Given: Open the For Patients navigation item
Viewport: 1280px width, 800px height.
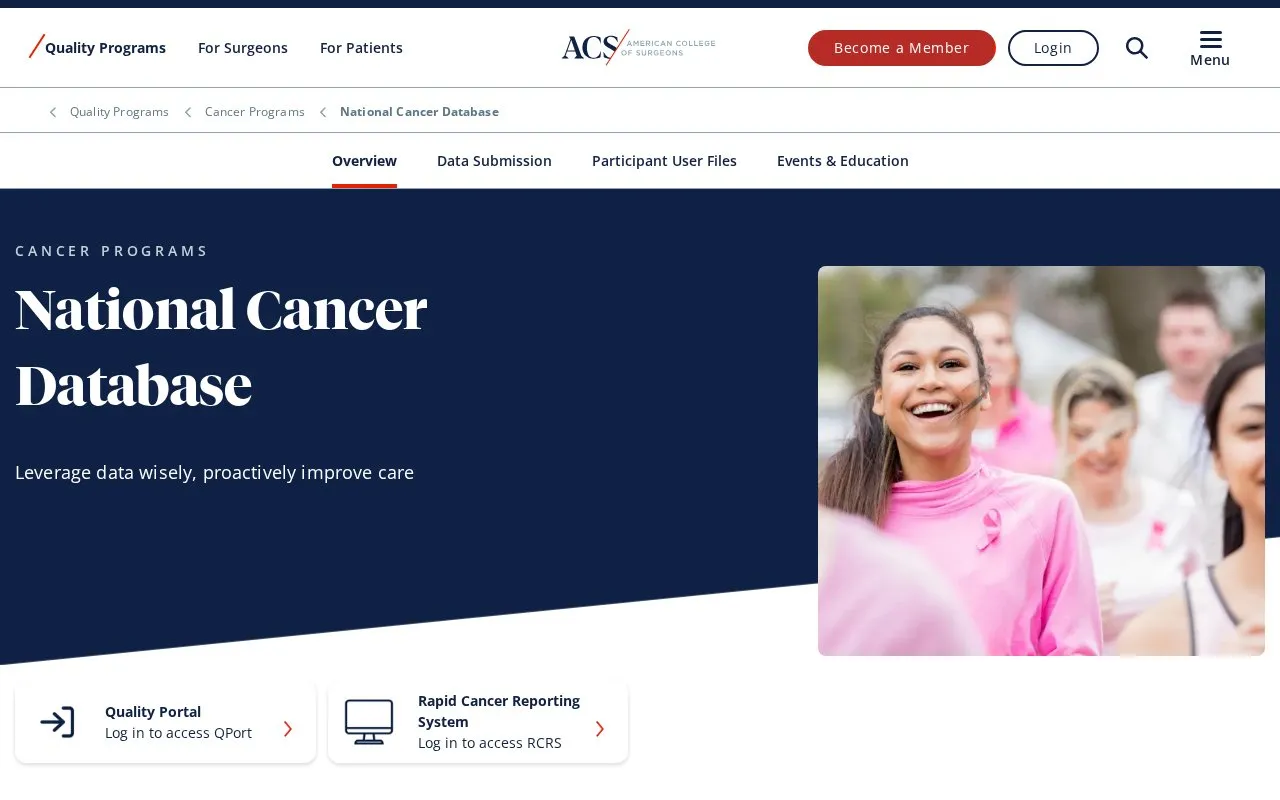Looking at the screenshot, I should [361, 48].
